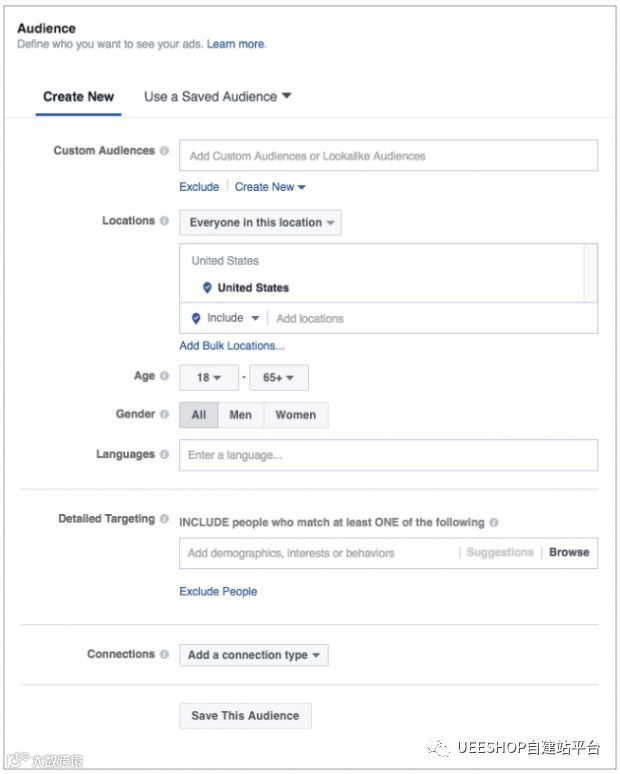Click Save This Audience button
This screenshot has width=620, height=774.
click(245, 716)
